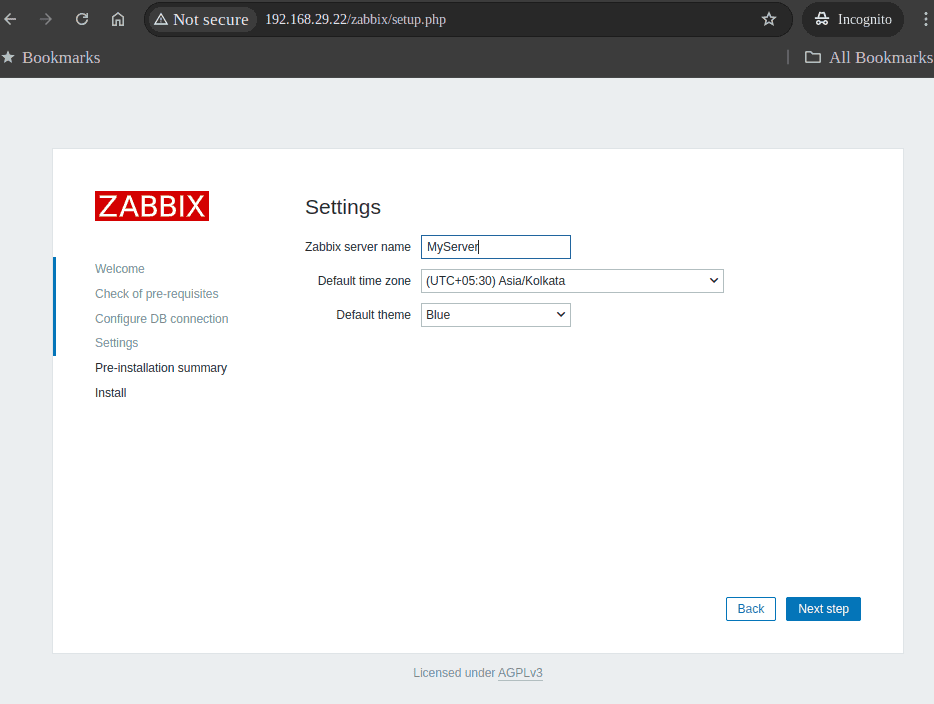Go to Configure DB connection step
The height and width of the screenshot is (704, 934).
click(x=162, y=319)
